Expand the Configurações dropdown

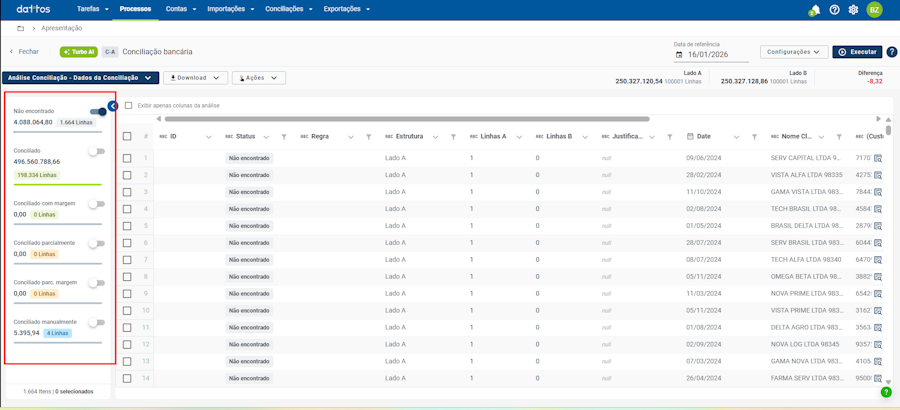point(794,52)
